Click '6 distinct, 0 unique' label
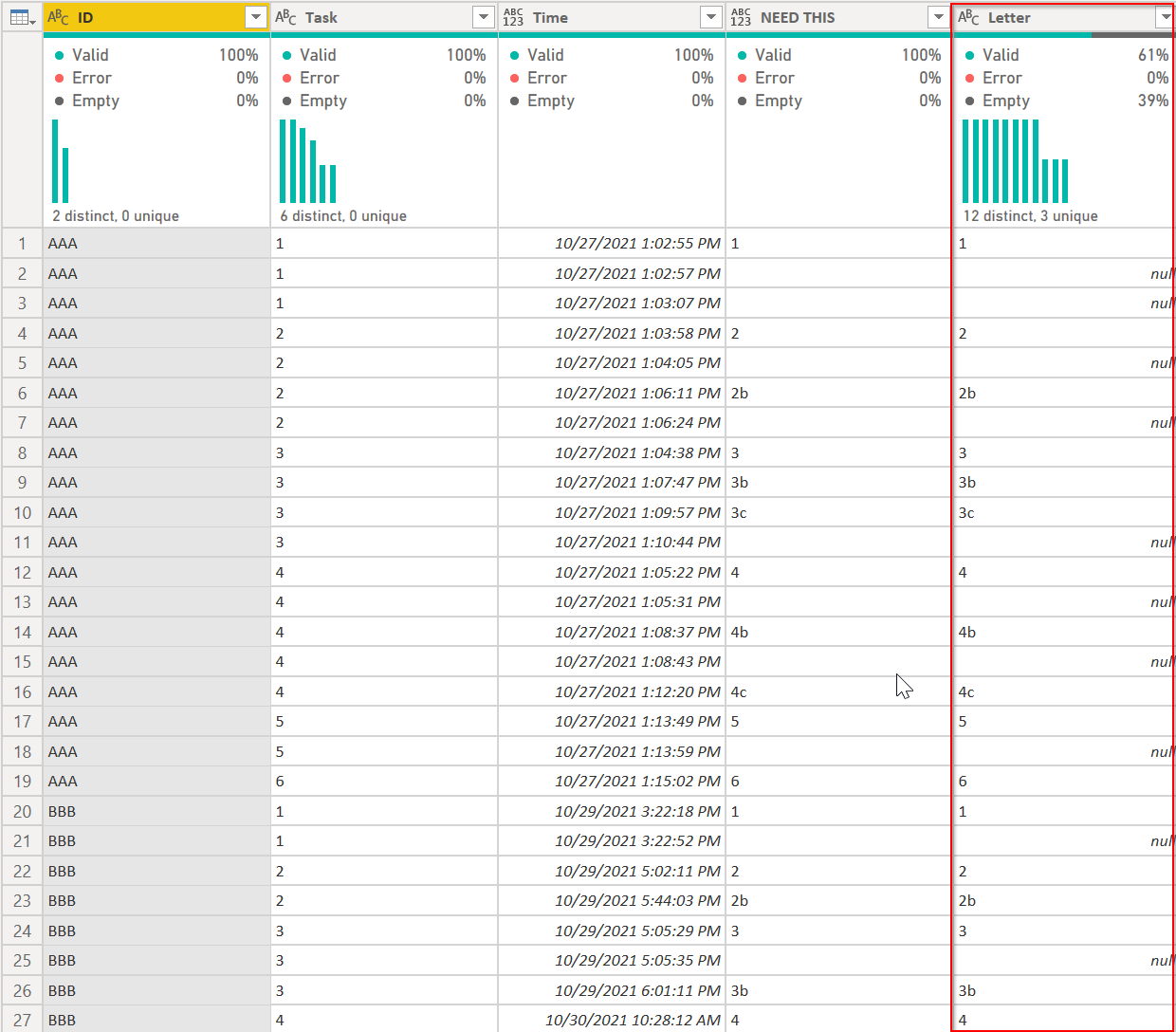The image size is (1176, 1032). click(343, 216)
